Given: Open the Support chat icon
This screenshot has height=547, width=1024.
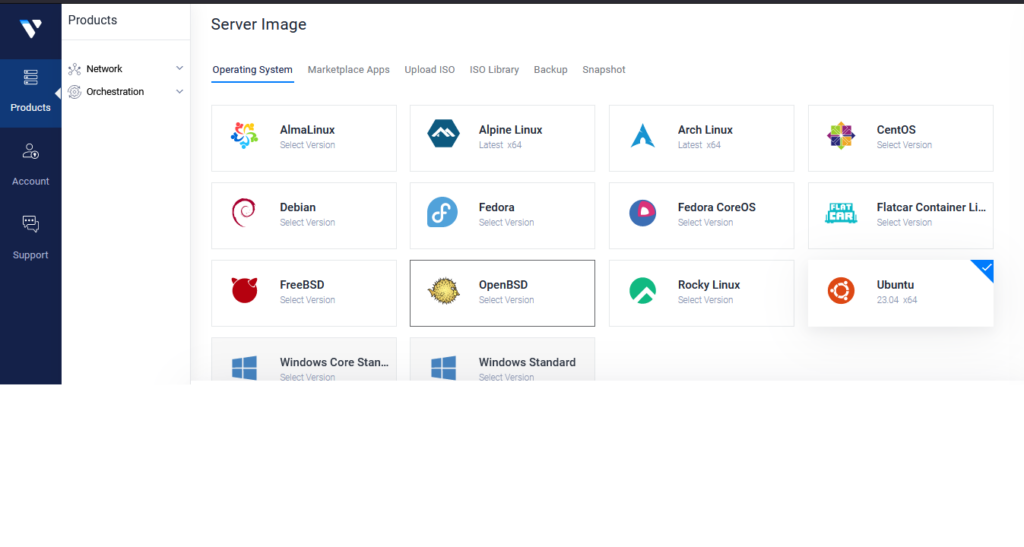Looking at the screenshot, I should [30, 225].
